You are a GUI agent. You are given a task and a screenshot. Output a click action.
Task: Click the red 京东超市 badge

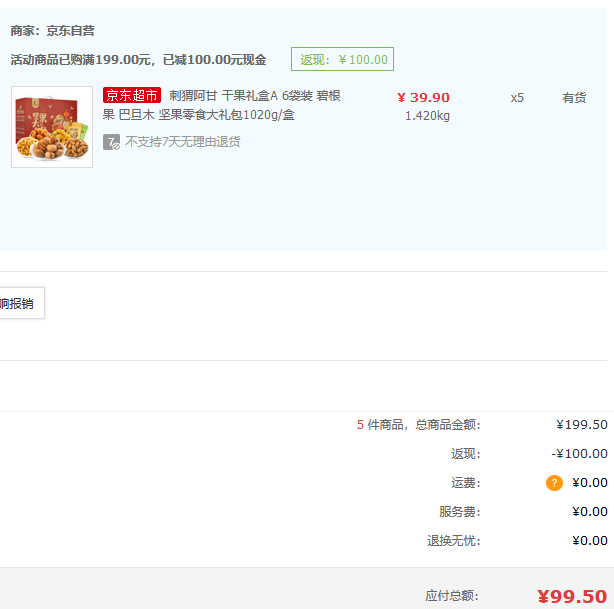point(132,95)
